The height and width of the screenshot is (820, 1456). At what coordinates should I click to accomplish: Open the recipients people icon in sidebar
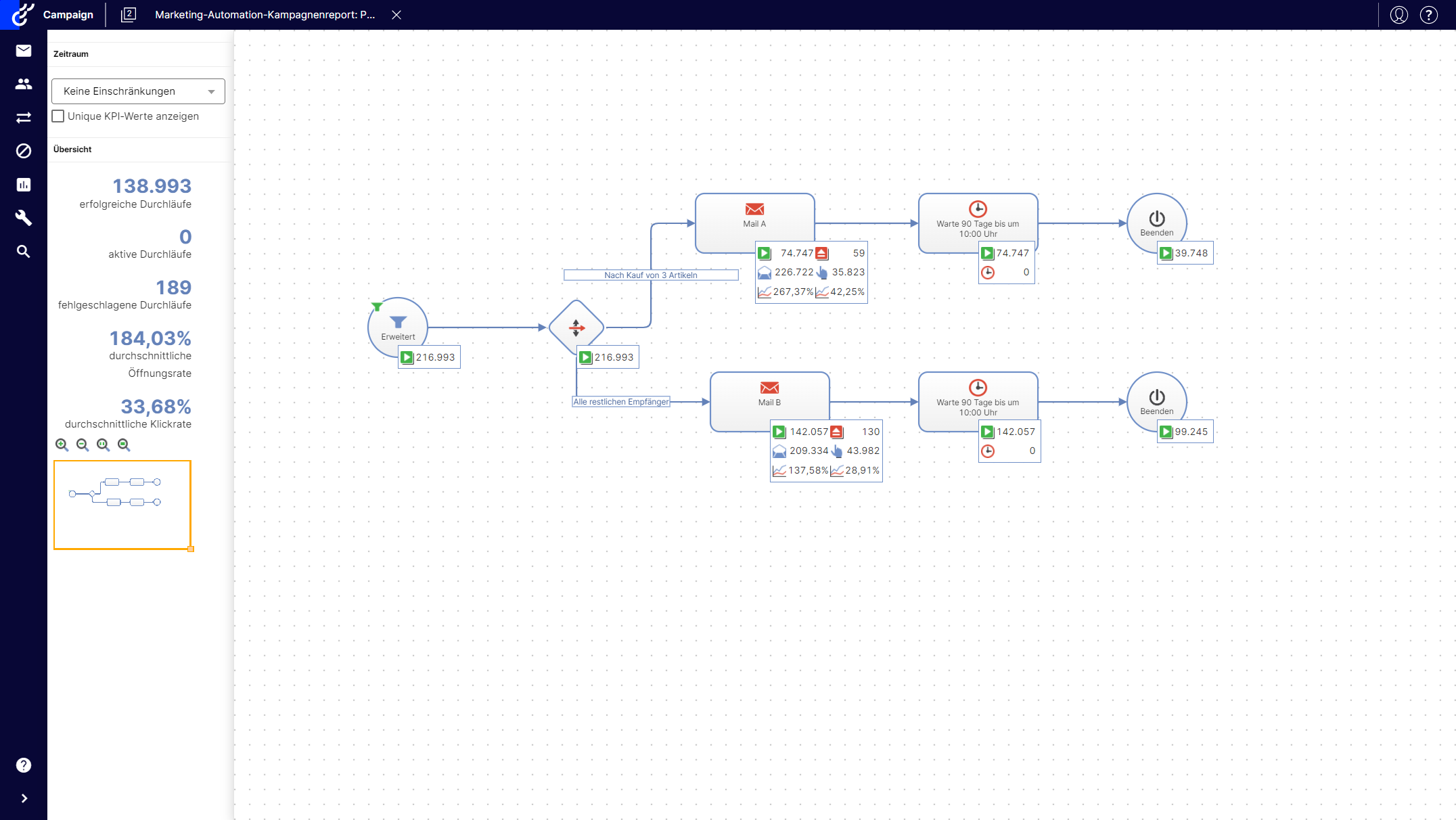click(24, 84)
